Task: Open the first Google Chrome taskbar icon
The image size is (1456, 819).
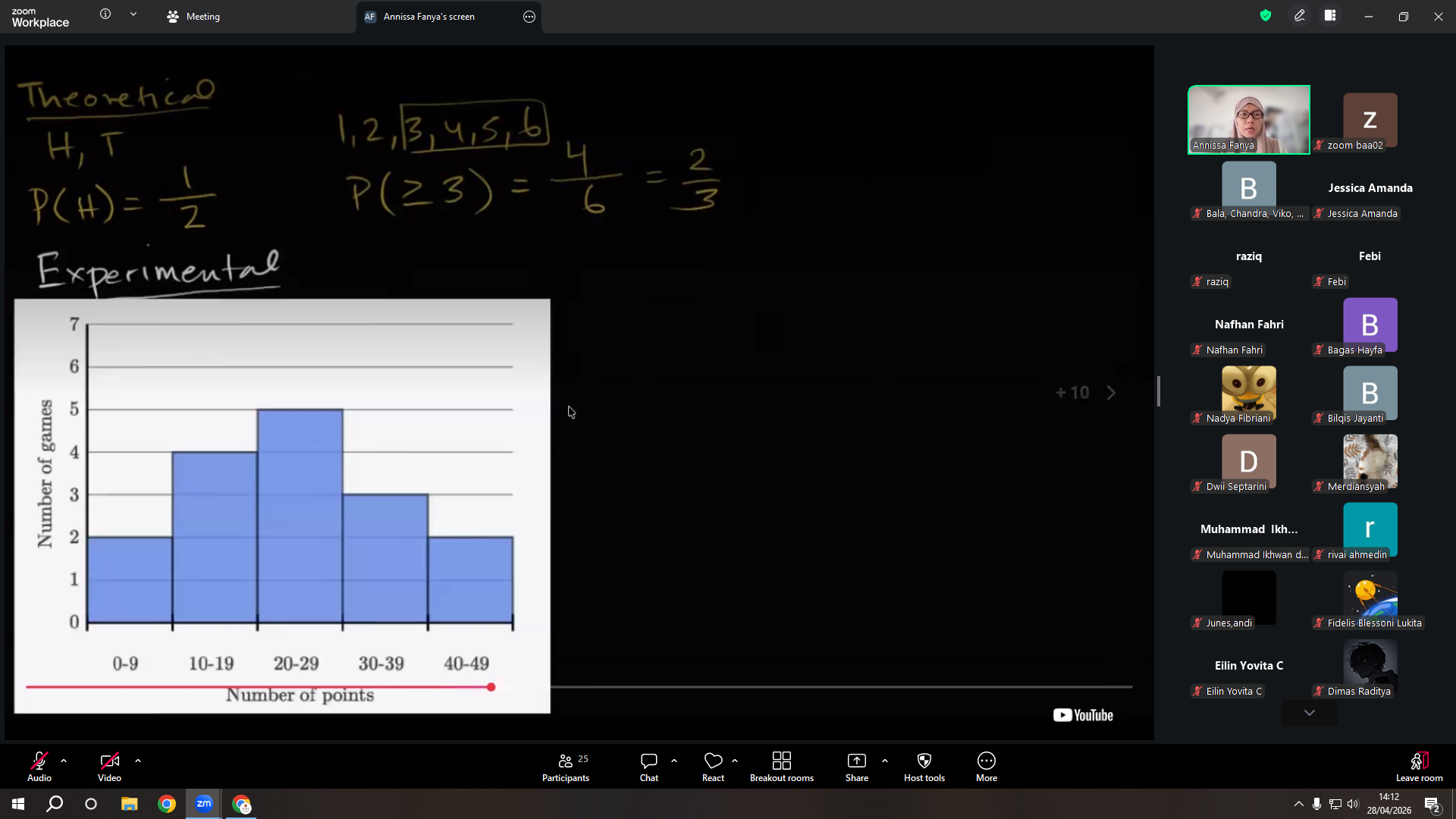Action: 167,804
